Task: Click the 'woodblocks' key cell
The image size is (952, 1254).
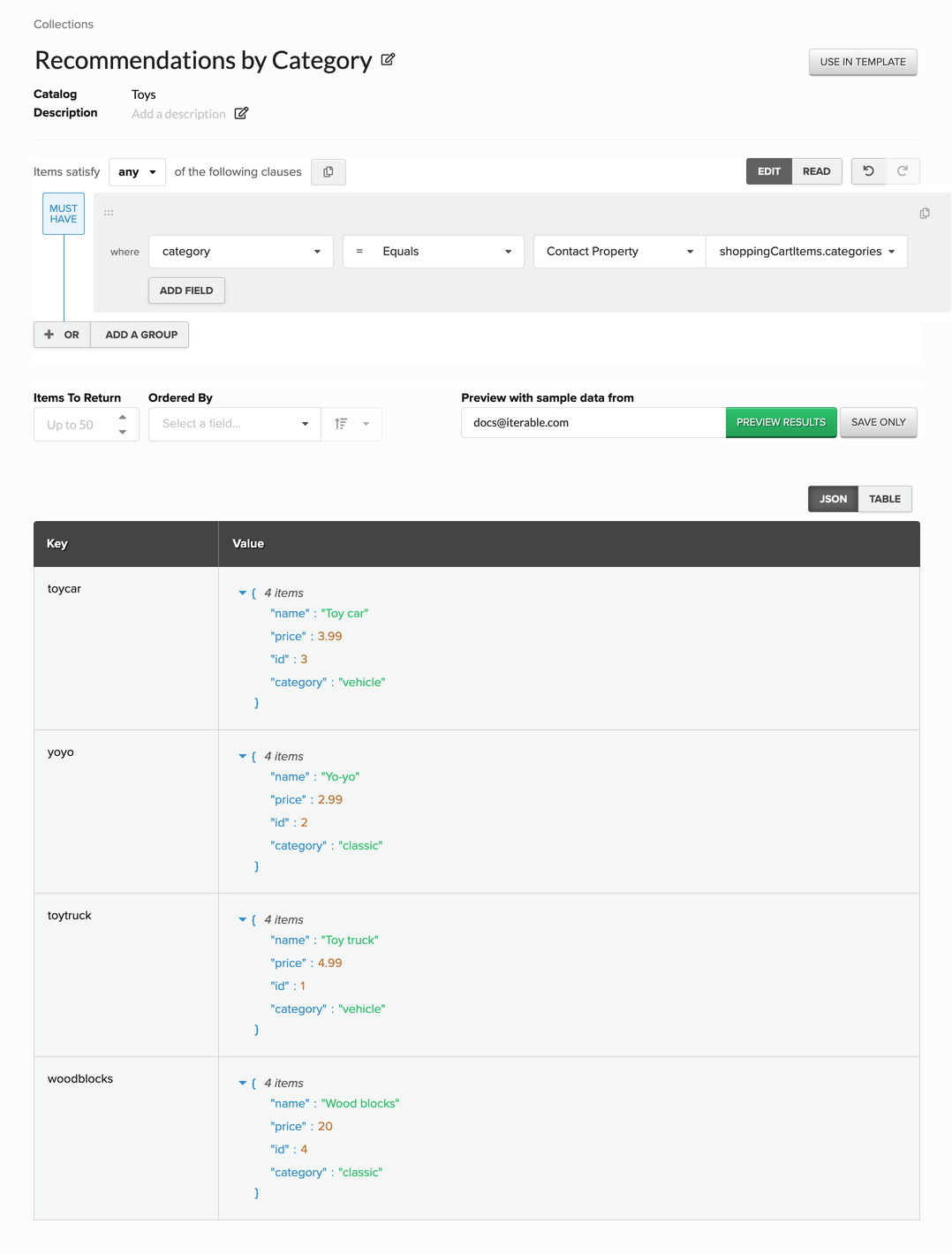Action: 126,1138
